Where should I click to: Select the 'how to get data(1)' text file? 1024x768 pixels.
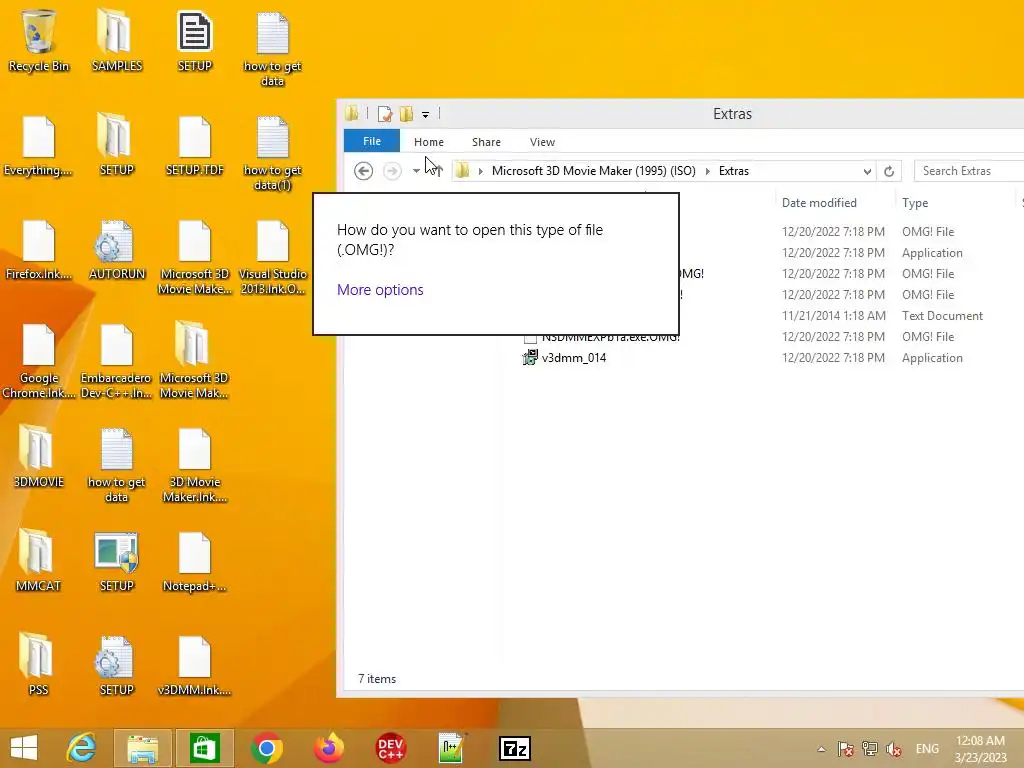point(272,153)
